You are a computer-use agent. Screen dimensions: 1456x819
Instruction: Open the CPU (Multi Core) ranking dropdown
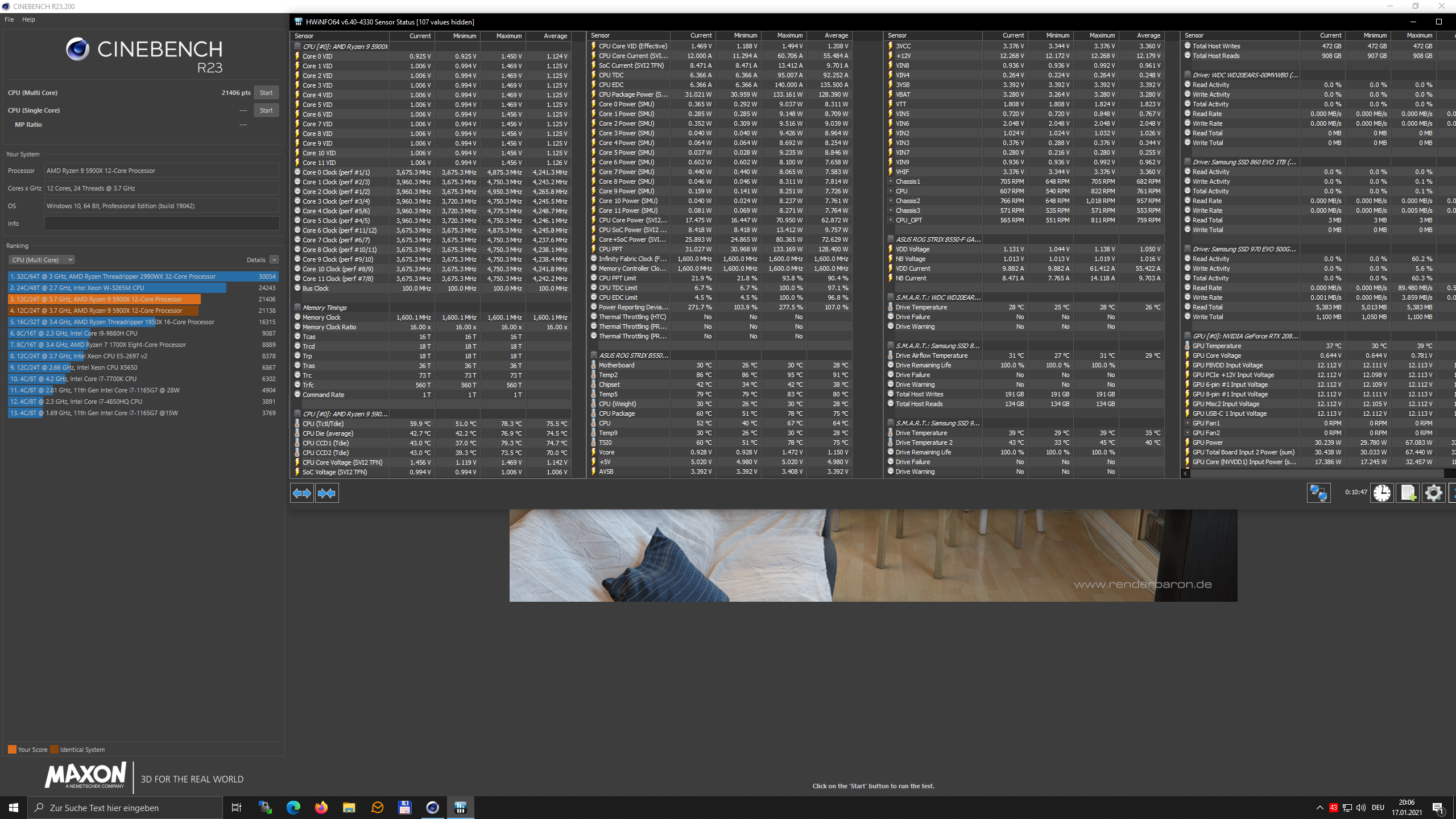coord(42,260)
